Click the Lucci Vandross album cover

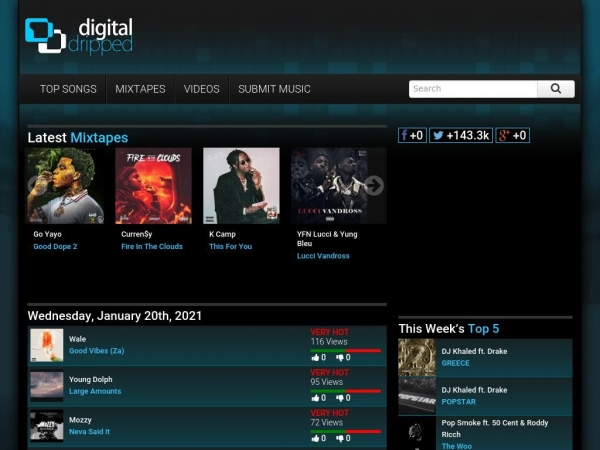click(329, 186)
